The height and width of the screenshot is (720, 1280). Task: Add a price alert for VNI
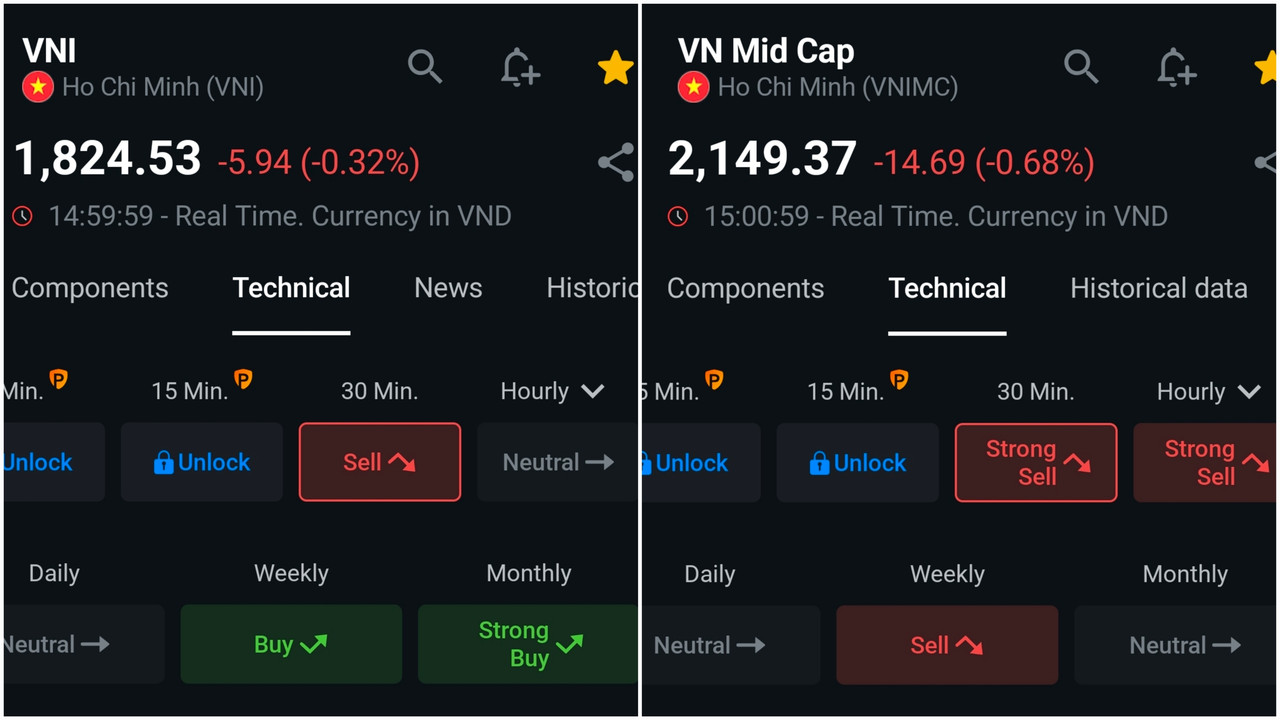click(x=520, y=67)
